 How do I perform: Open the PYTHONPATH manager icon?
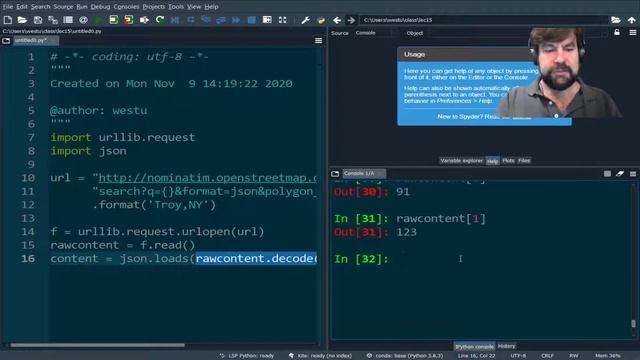click(321, 20)
